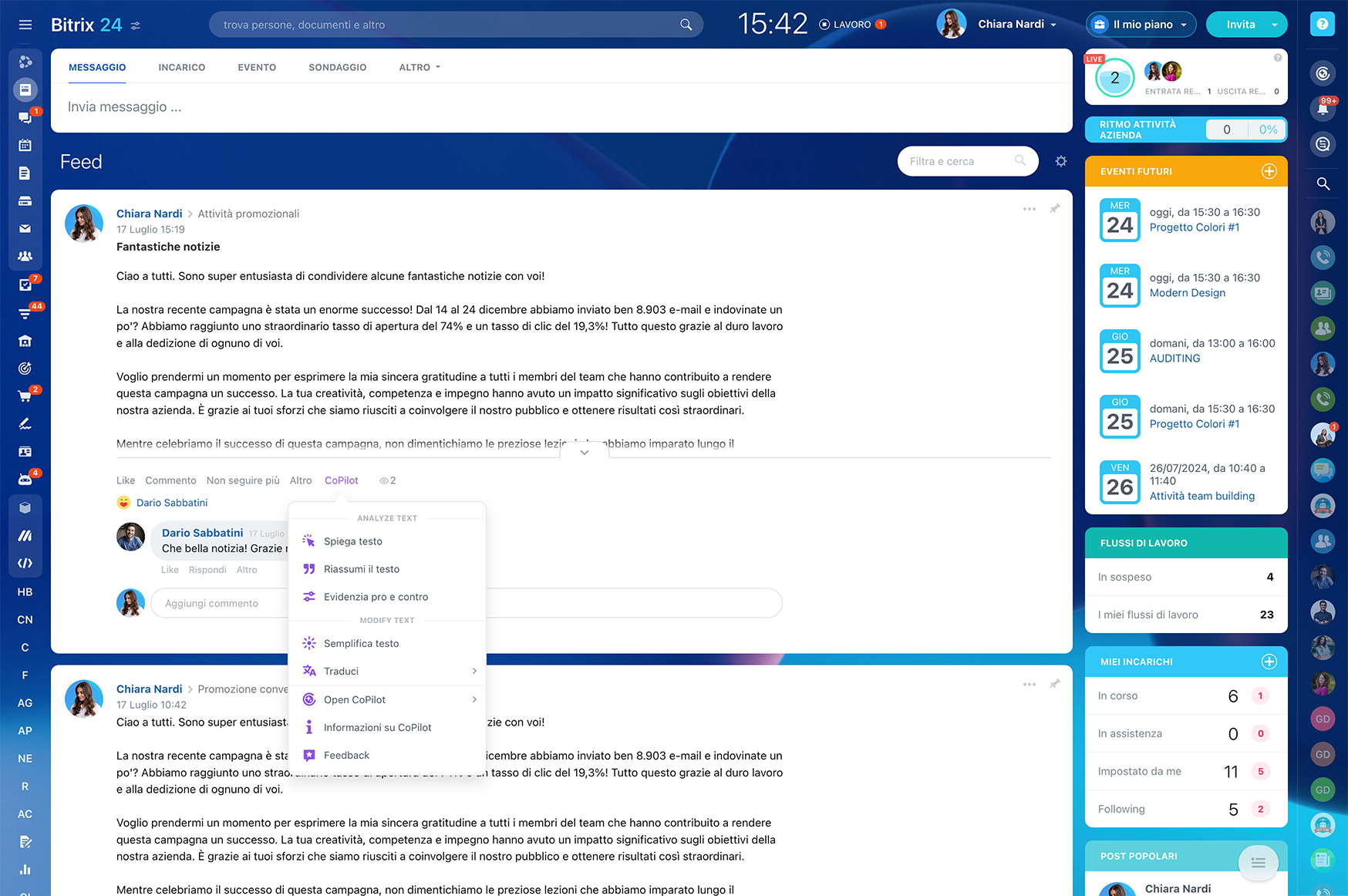Switch to the INCARICO tab
The width and height of the screenshot is (1348, 896).
click(182, 67)
